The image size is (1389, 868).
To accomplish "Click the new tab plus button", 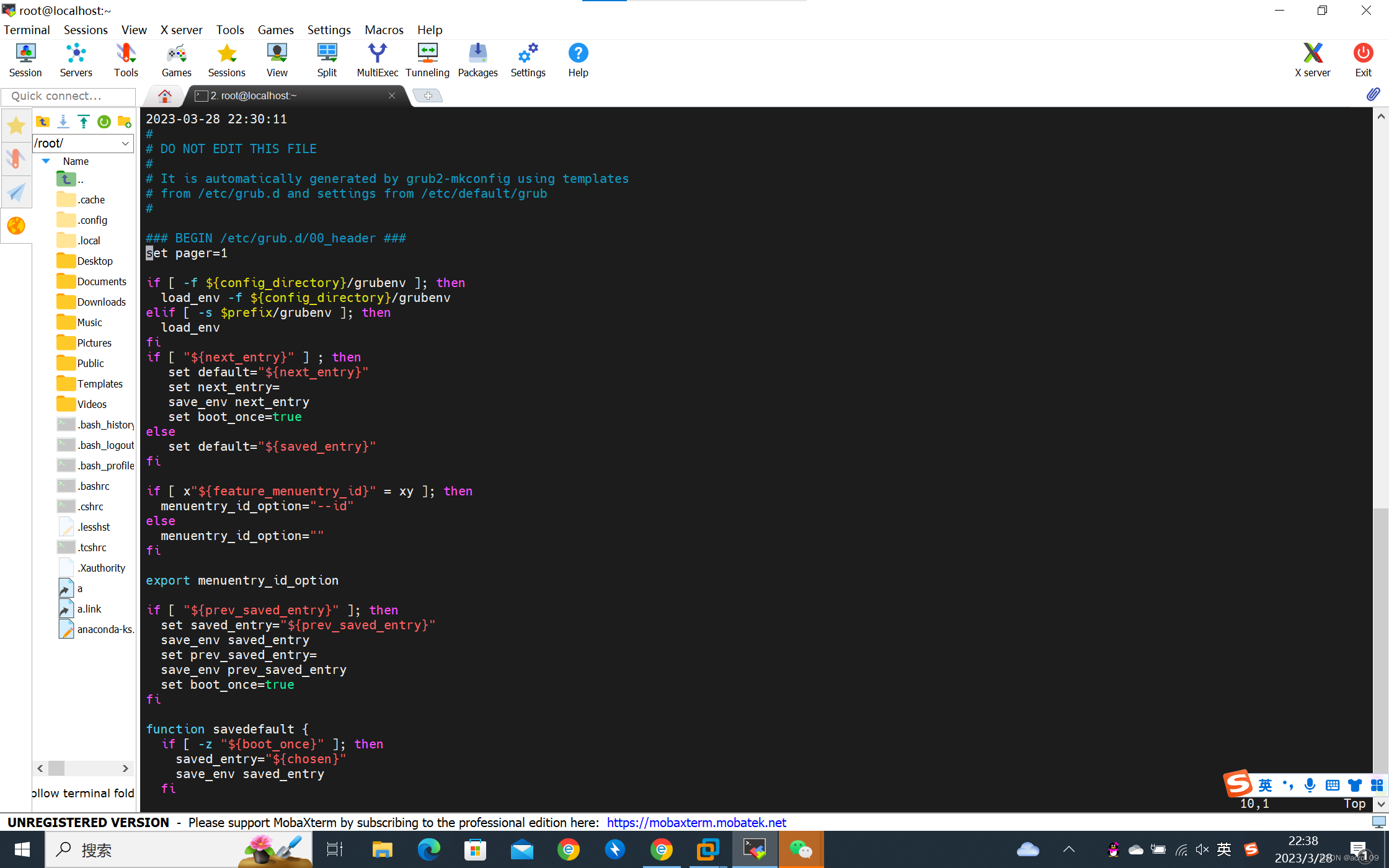I will [x=428, y=95].
